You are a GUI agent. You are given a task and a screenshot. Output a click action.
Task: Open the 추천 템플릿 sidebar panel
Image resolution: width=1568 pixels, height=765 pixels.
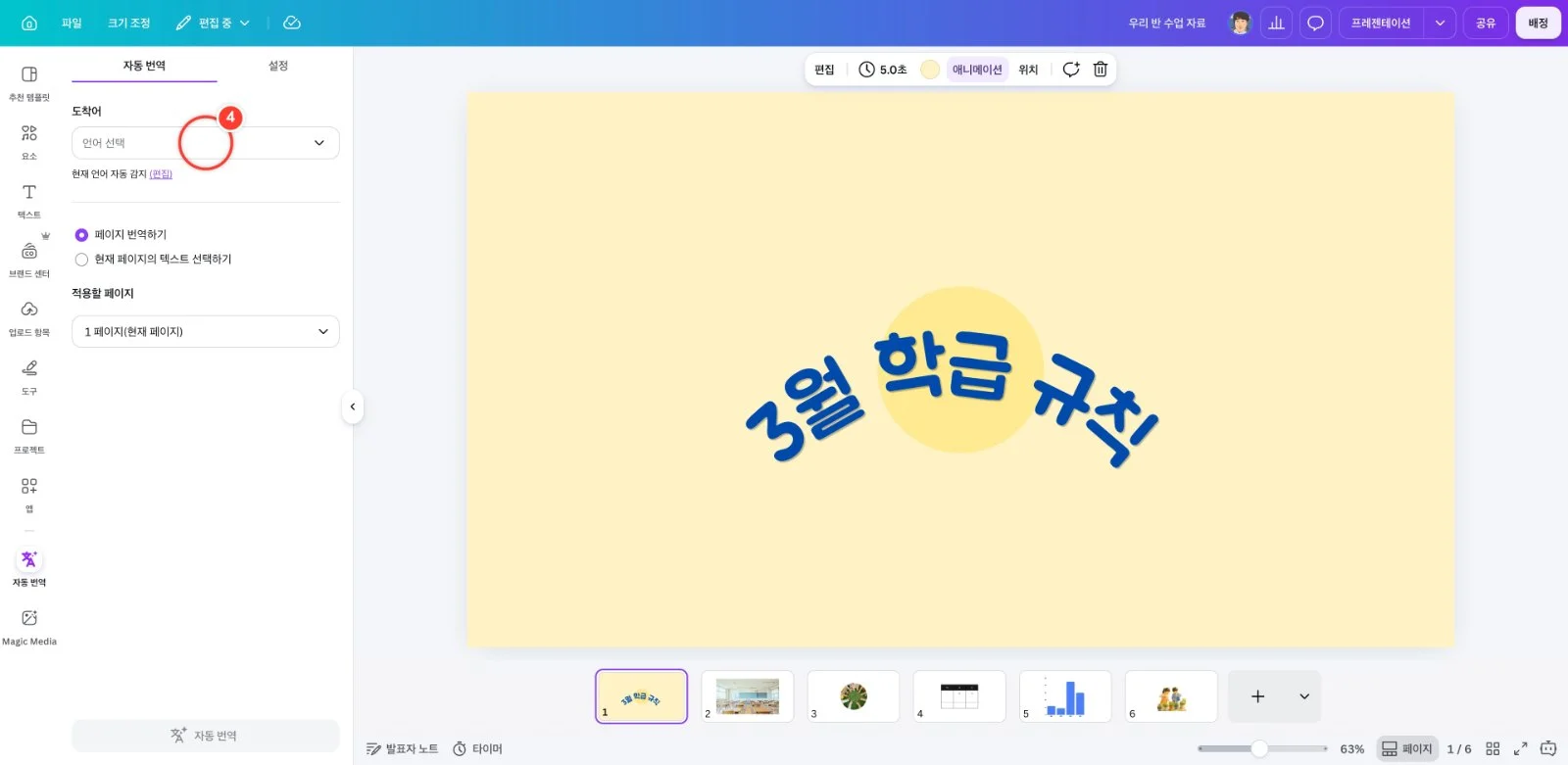(29, 83)
